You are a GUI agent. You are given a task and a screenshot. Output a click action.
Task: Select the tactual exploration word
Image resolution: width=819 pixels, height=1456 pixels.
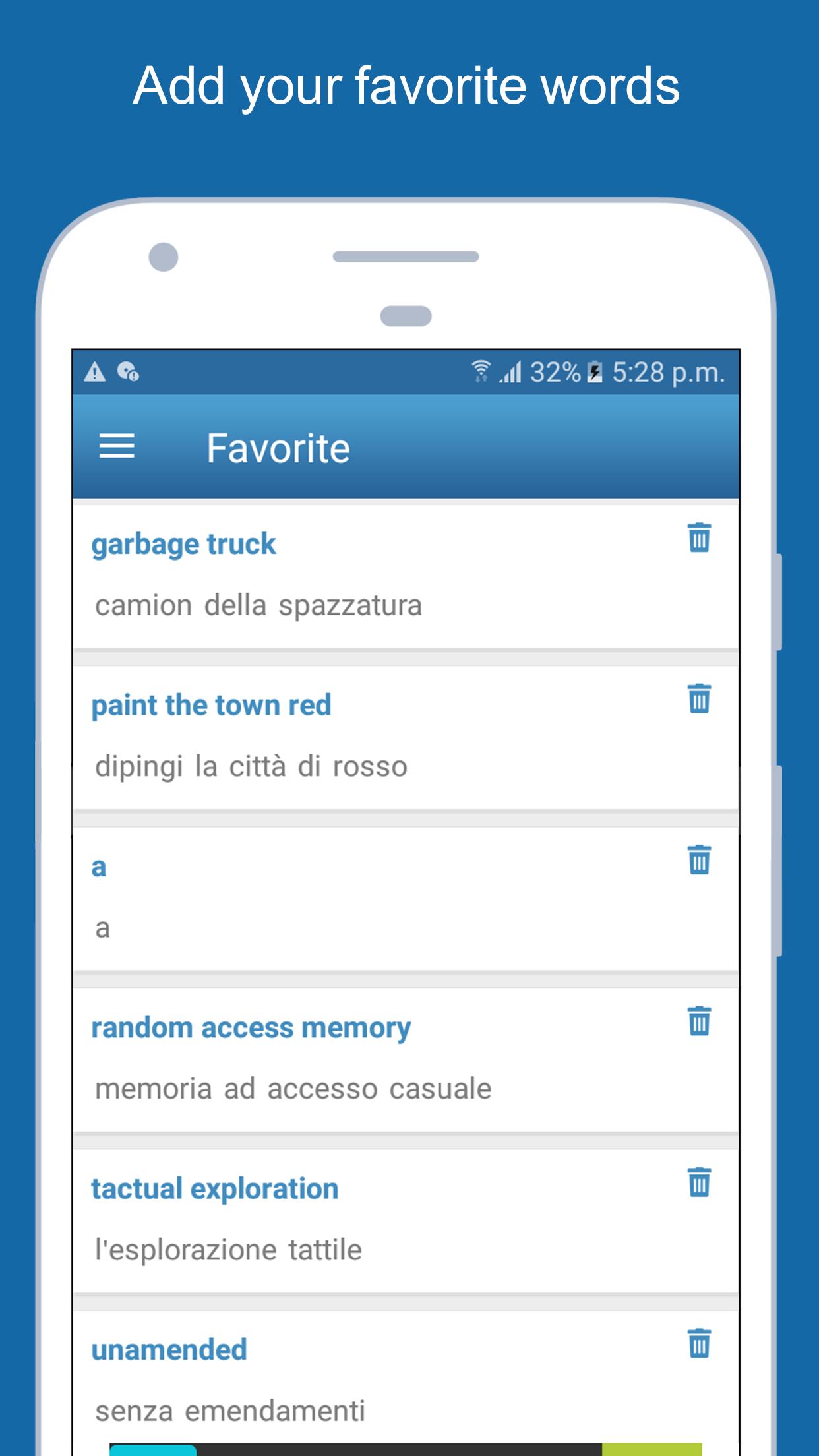pos(214,1188)
